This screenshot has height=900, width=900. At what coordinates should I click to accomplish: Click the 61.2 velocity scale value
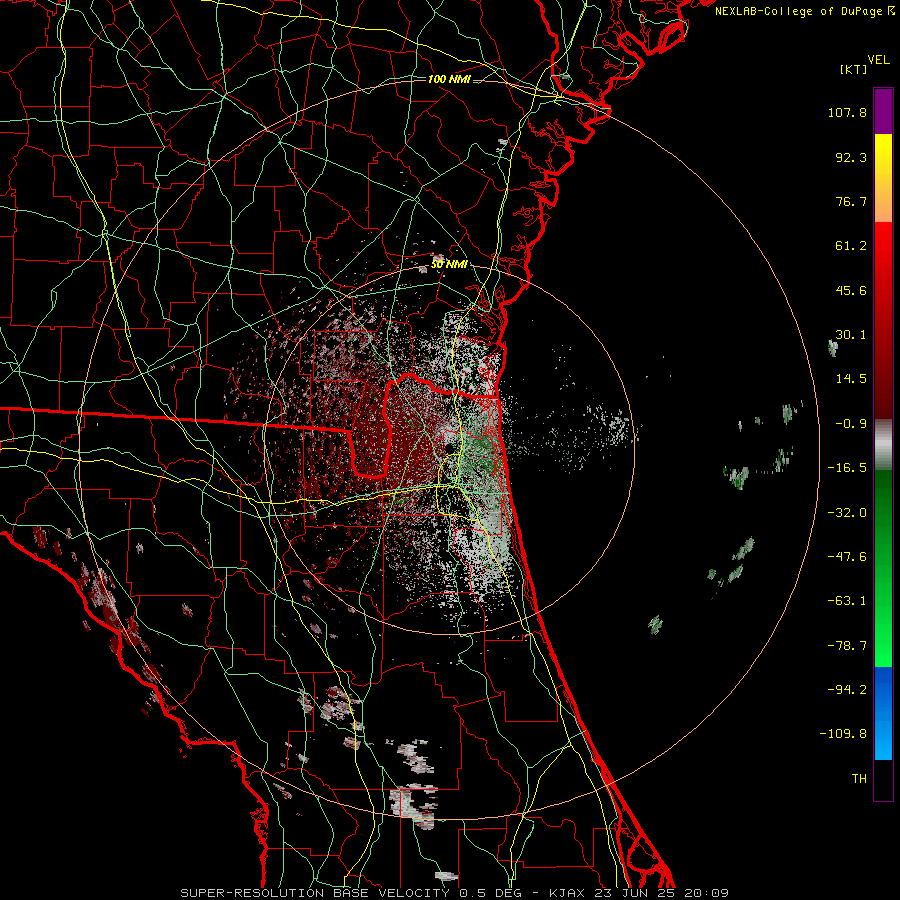pyautogui.click(x=851, y=246)
